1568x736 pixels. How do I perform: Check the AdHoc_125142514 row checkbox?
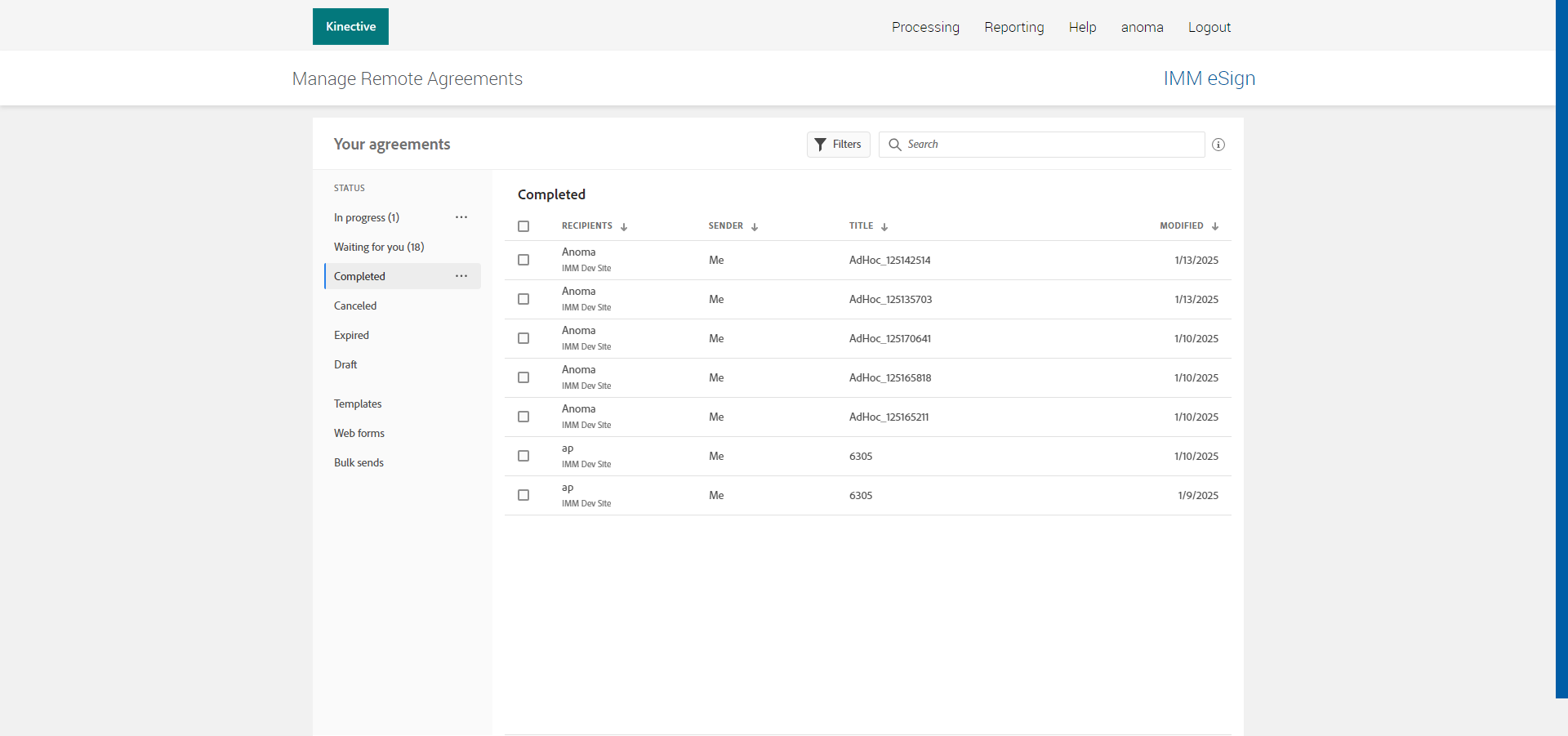tap(523, 260)
